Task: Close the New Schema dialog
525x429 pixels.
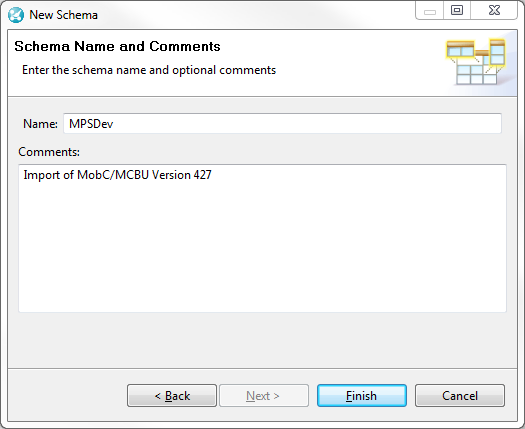Action: [x=494, y=11]
